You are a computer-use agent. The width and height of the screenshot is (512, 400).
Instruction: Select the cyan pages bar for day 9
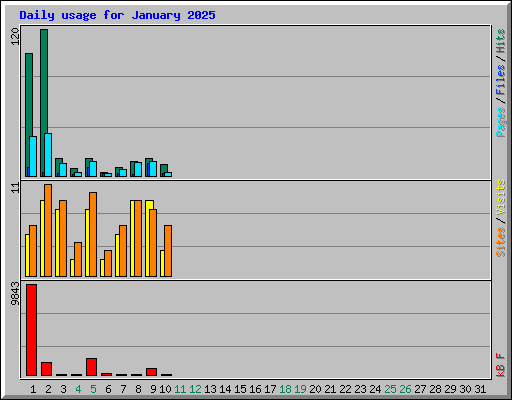coord(153,169)
